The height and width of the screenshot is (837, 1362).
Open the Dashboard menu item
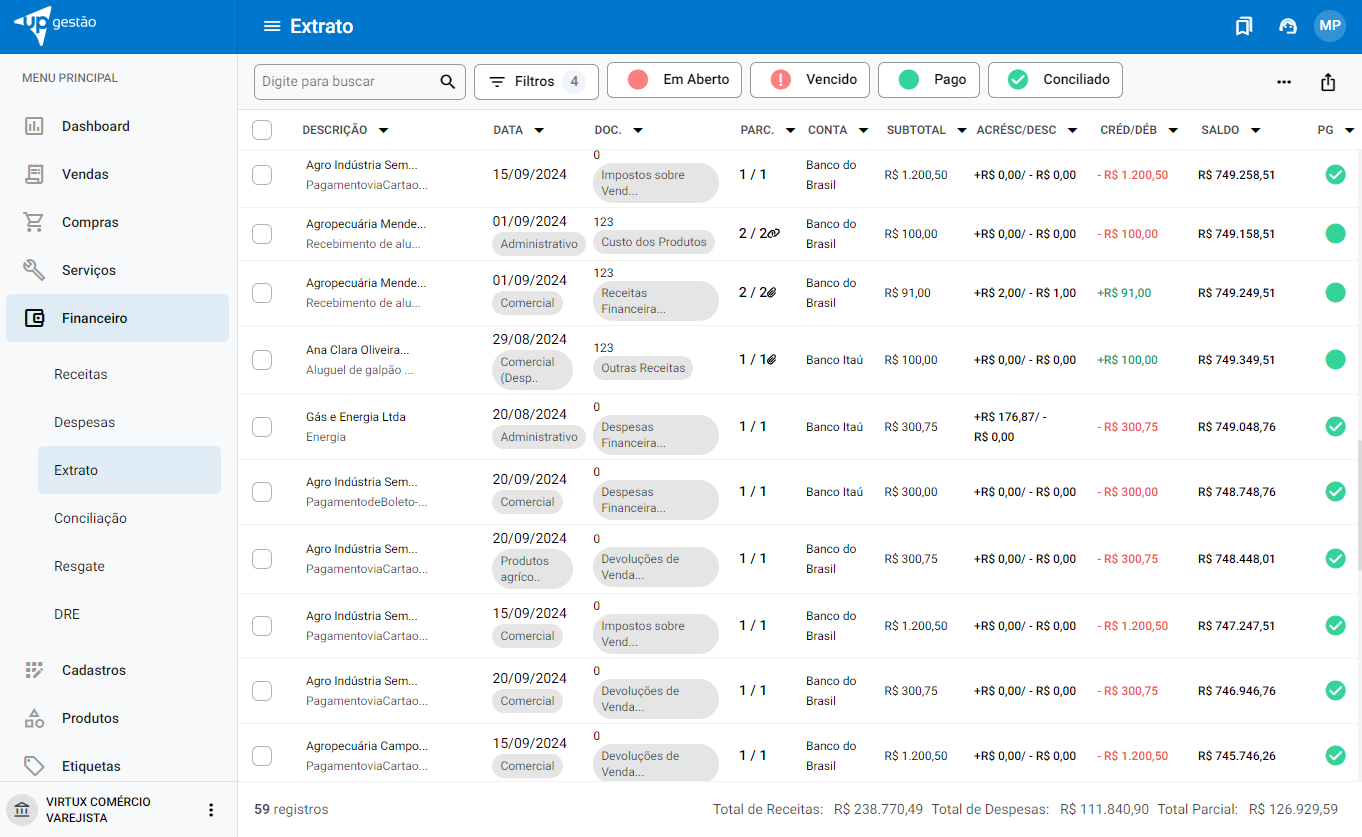pos(96,126)
